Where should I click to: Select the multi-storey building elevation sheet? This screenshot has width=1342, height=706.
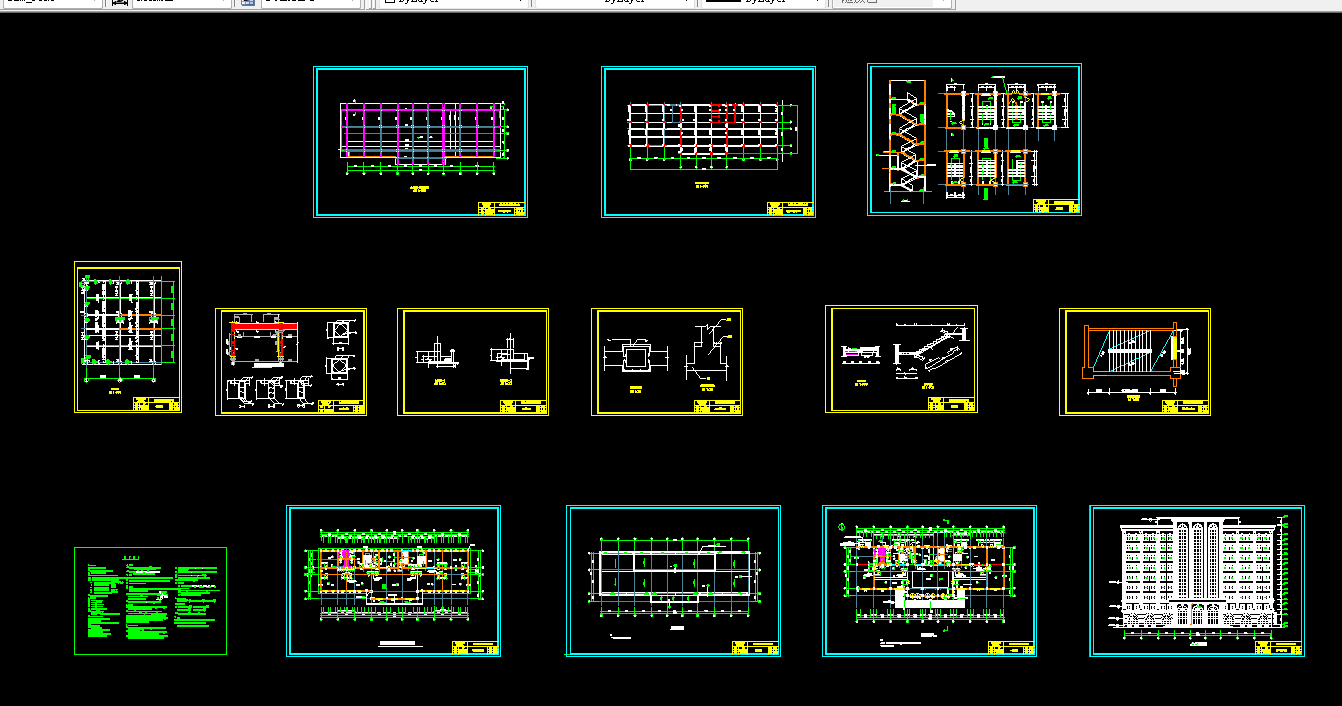pyautogui.click(x=1197, y=581)
